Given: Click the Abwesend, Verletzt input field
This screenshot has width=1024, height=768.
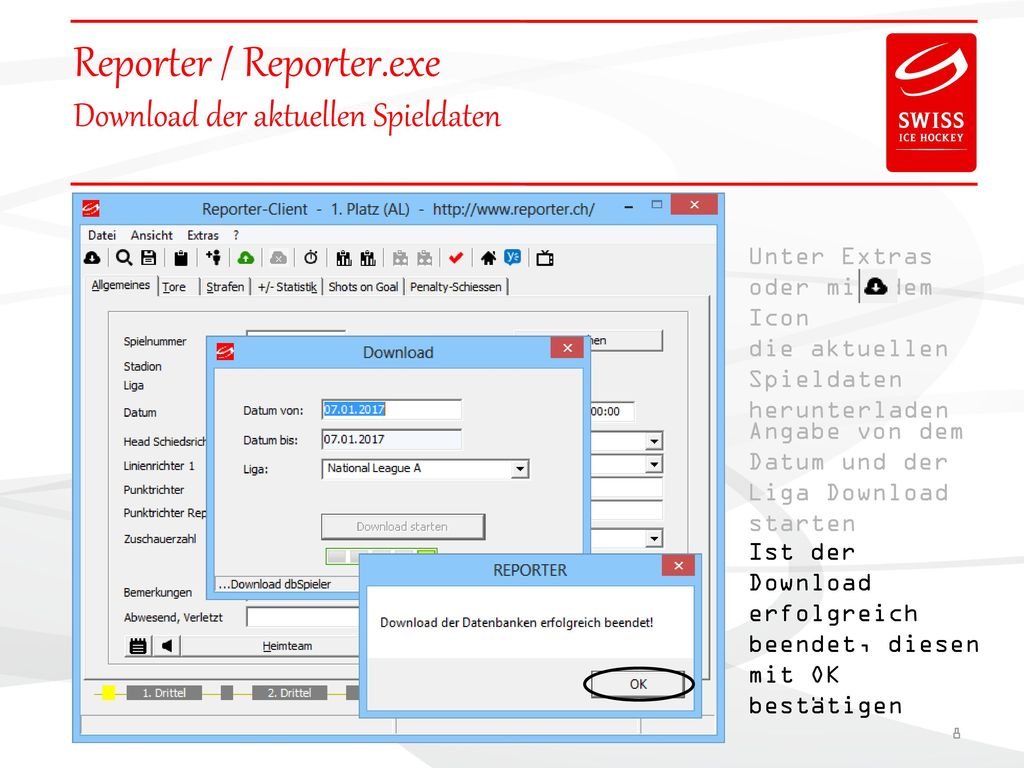Looking at the screenshot, I should click(x=303, y=617).
